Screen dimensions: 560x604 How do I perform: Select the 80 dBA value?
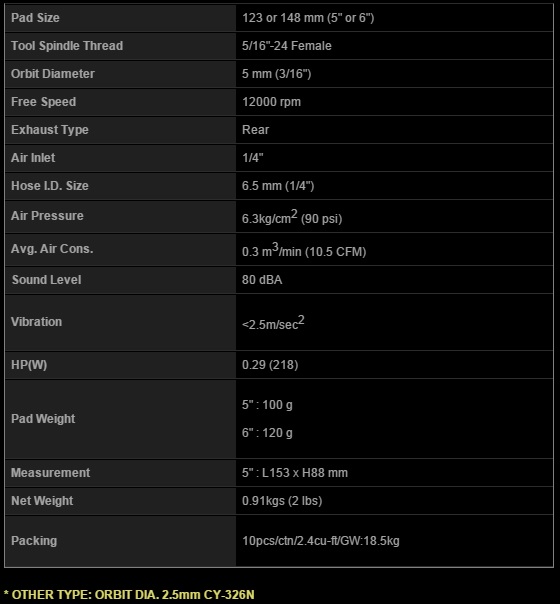(x=262, y=280)
